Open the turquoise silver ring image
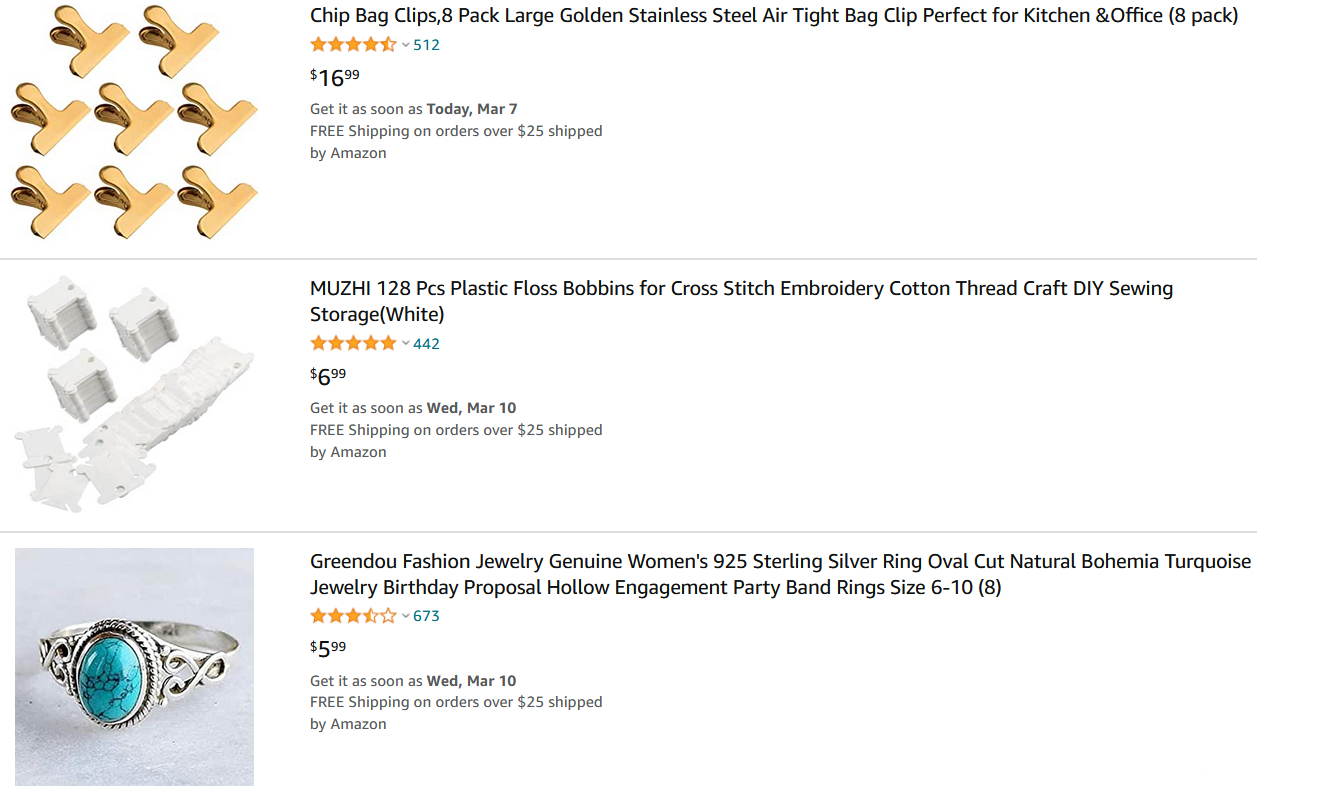1334x801 pixels. 134,666
